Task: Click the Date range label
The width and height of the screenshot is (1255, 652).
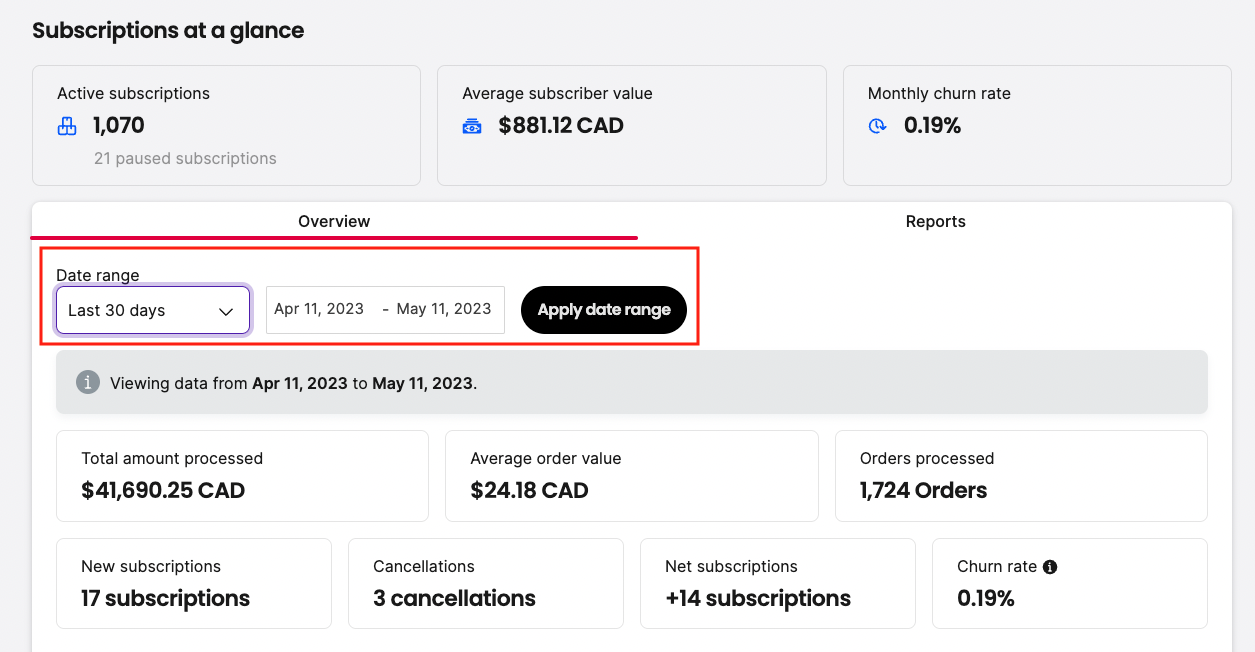Action: (98, 275)
